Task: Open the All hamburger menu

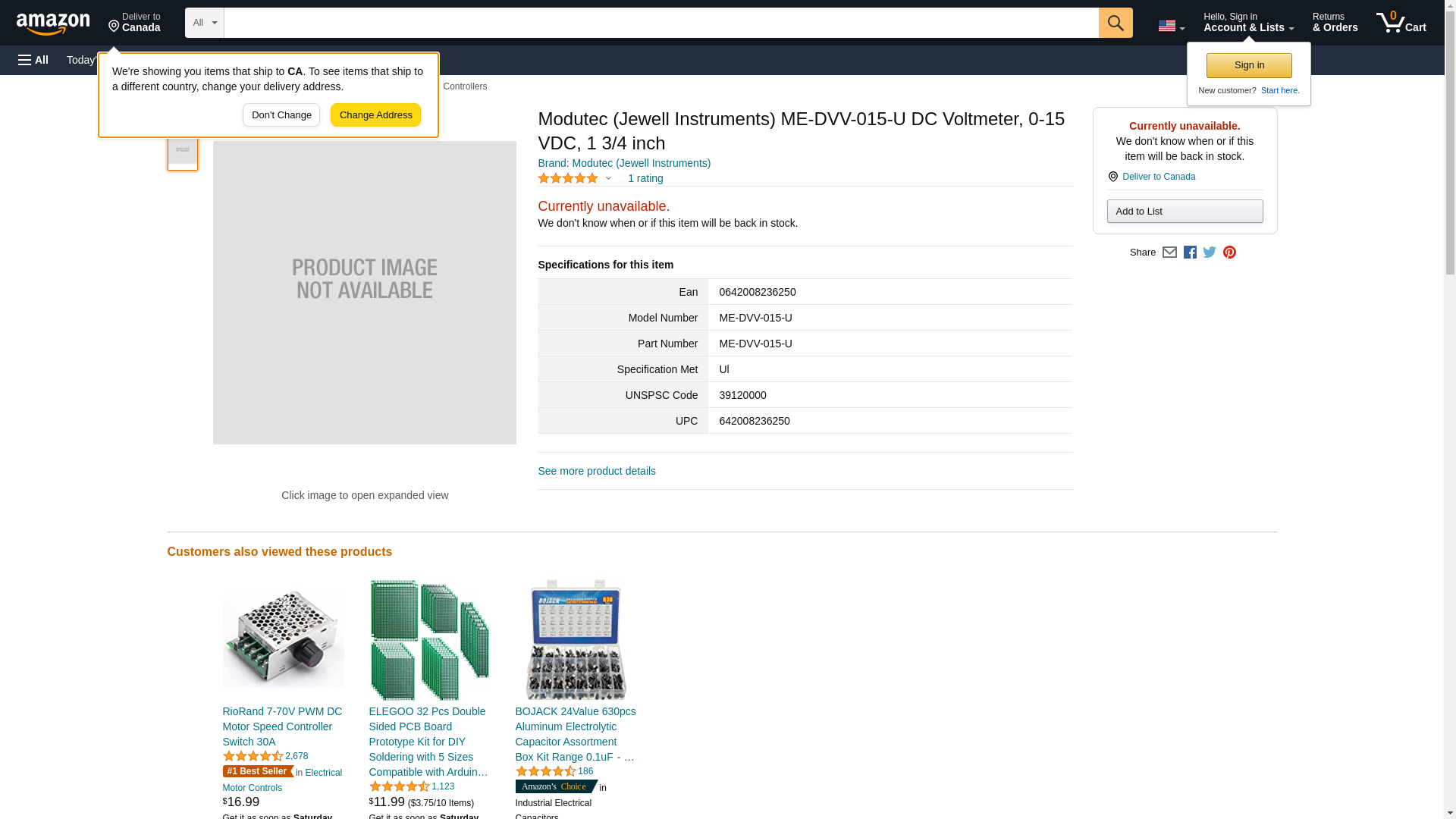Action: tap(33, 60)
